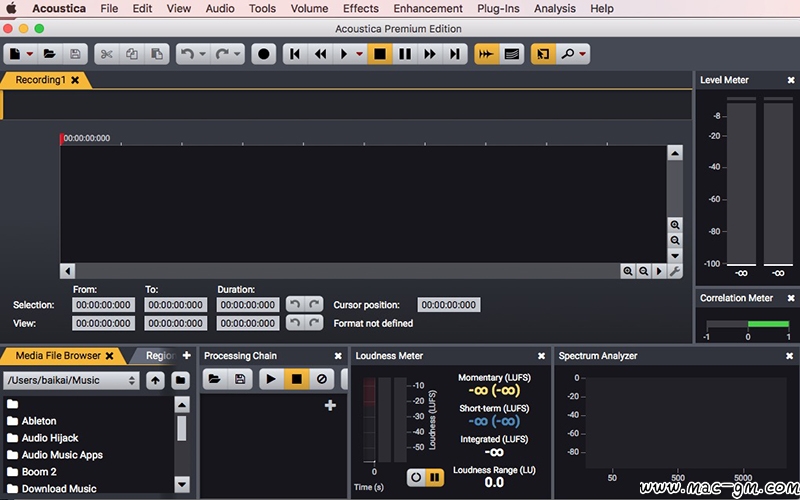Image resolution: width=800 pixels, height=500 pixels.
Task: Click the waveform horizontal scroll right arrow
Action: tap(659, 271)
